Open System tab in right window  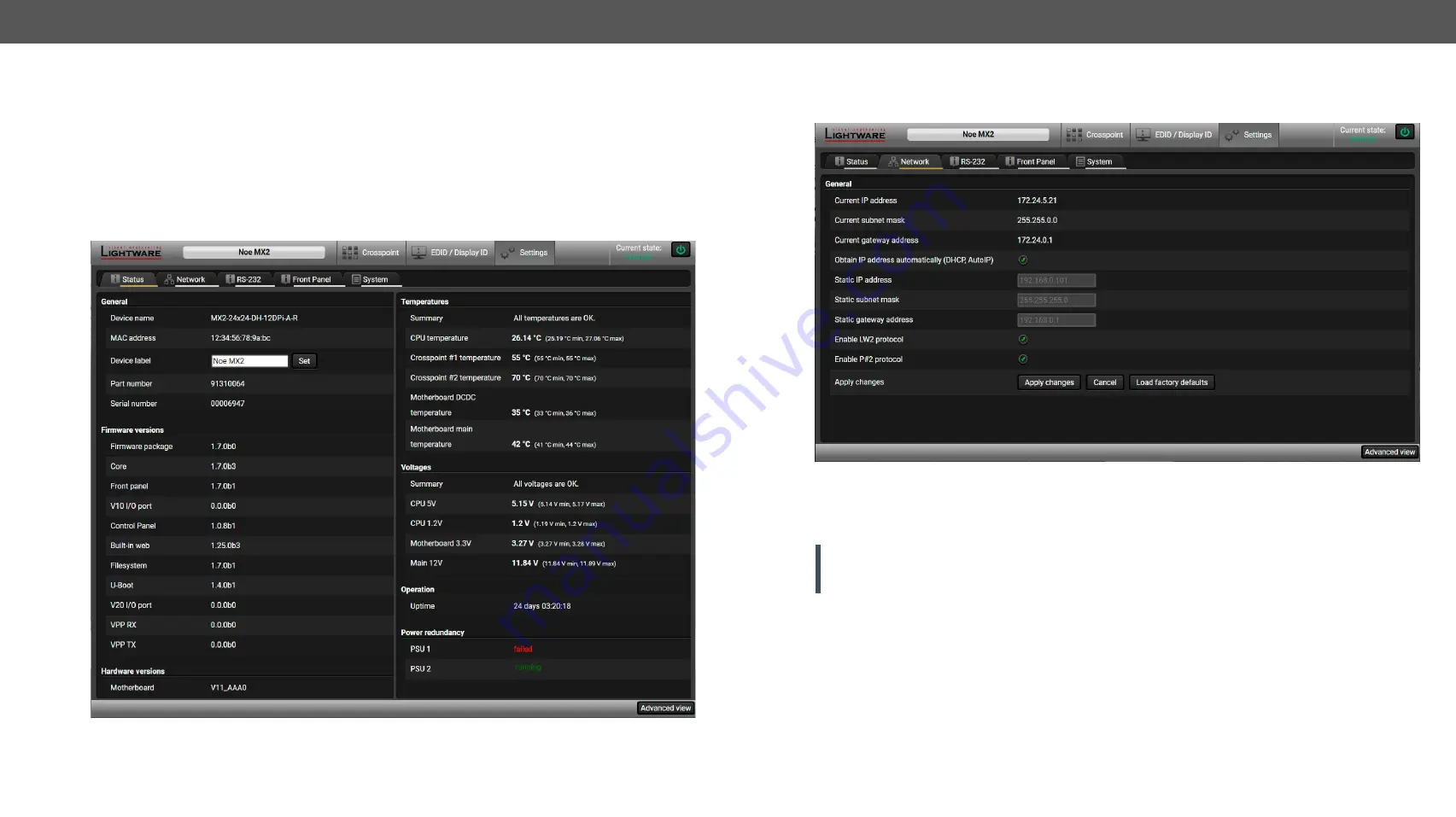pos(1095,161)
